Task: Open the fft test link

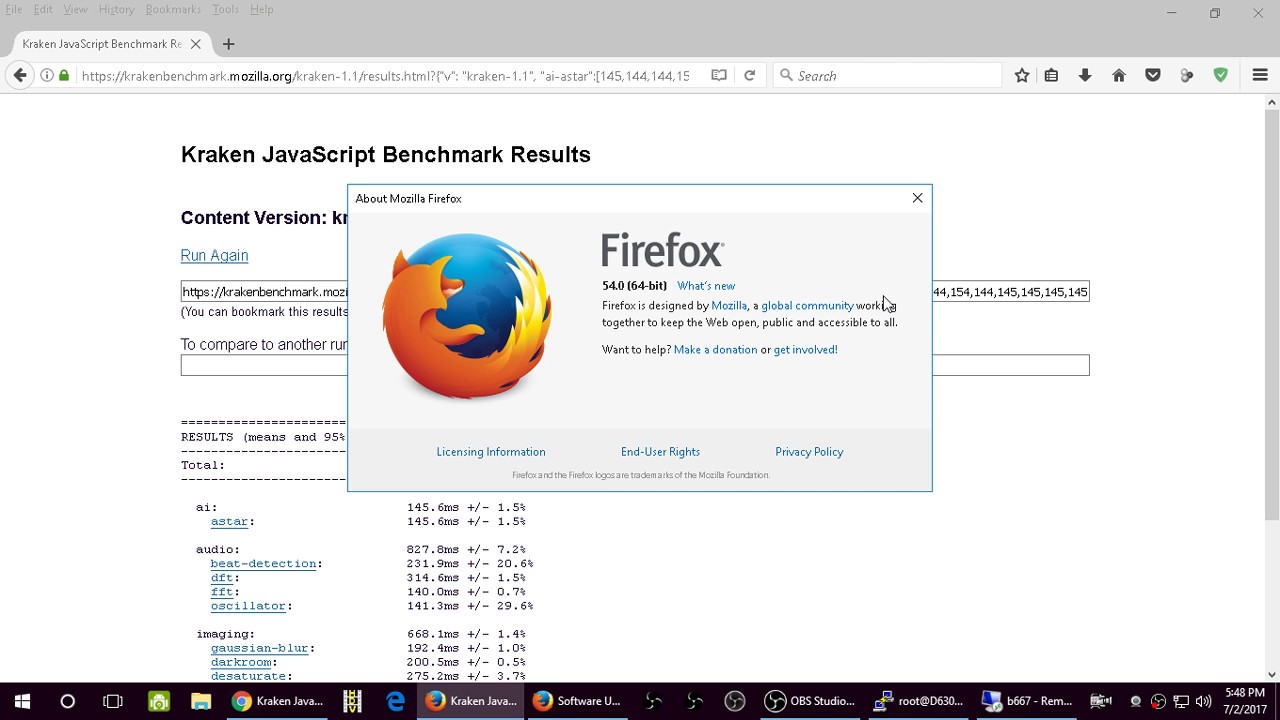Action: pyautogui.click(x=221, y=592)
